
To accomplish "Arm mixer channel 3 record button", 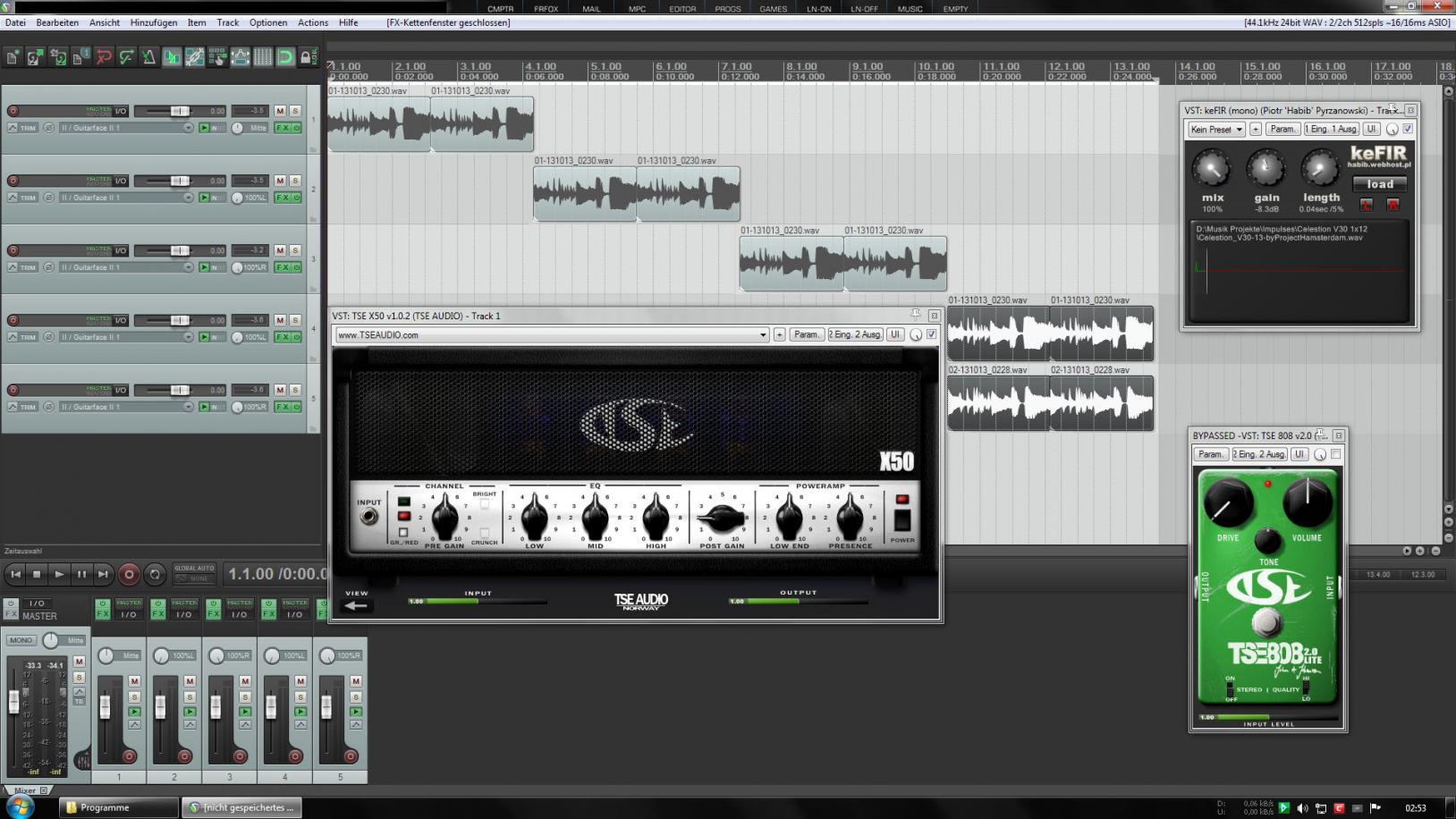I will [x=240, y=756].
